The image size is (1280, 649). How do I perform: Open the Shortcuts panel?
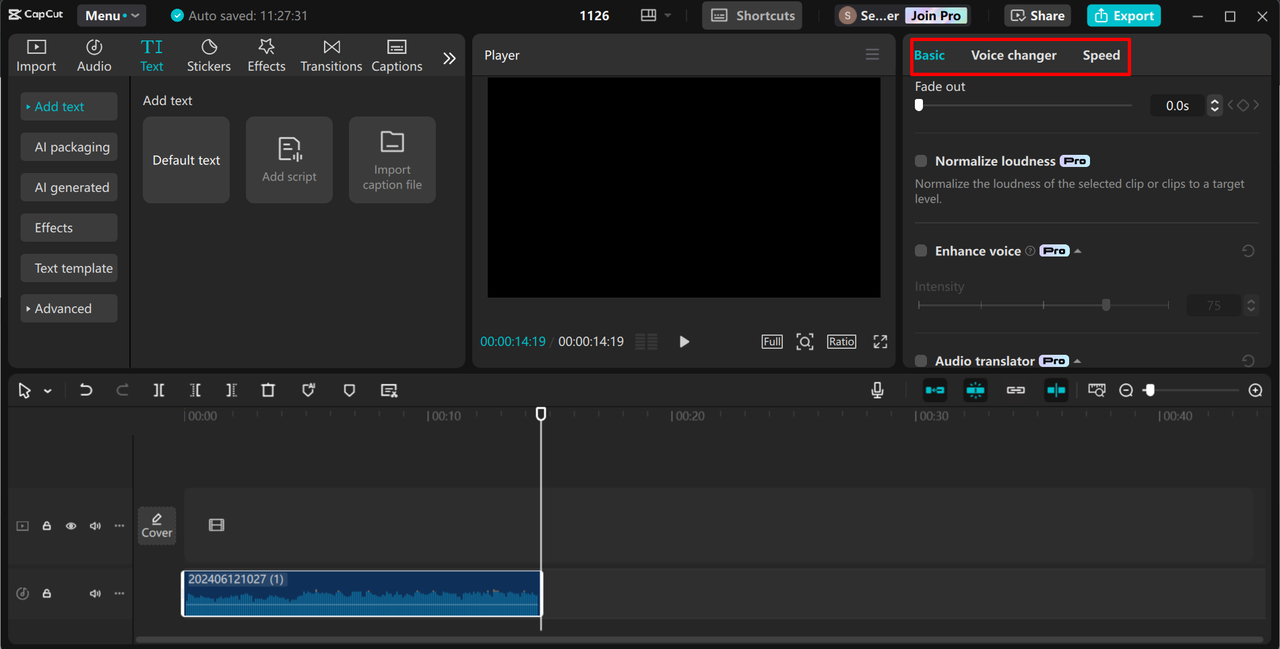(x=752, y=15)
